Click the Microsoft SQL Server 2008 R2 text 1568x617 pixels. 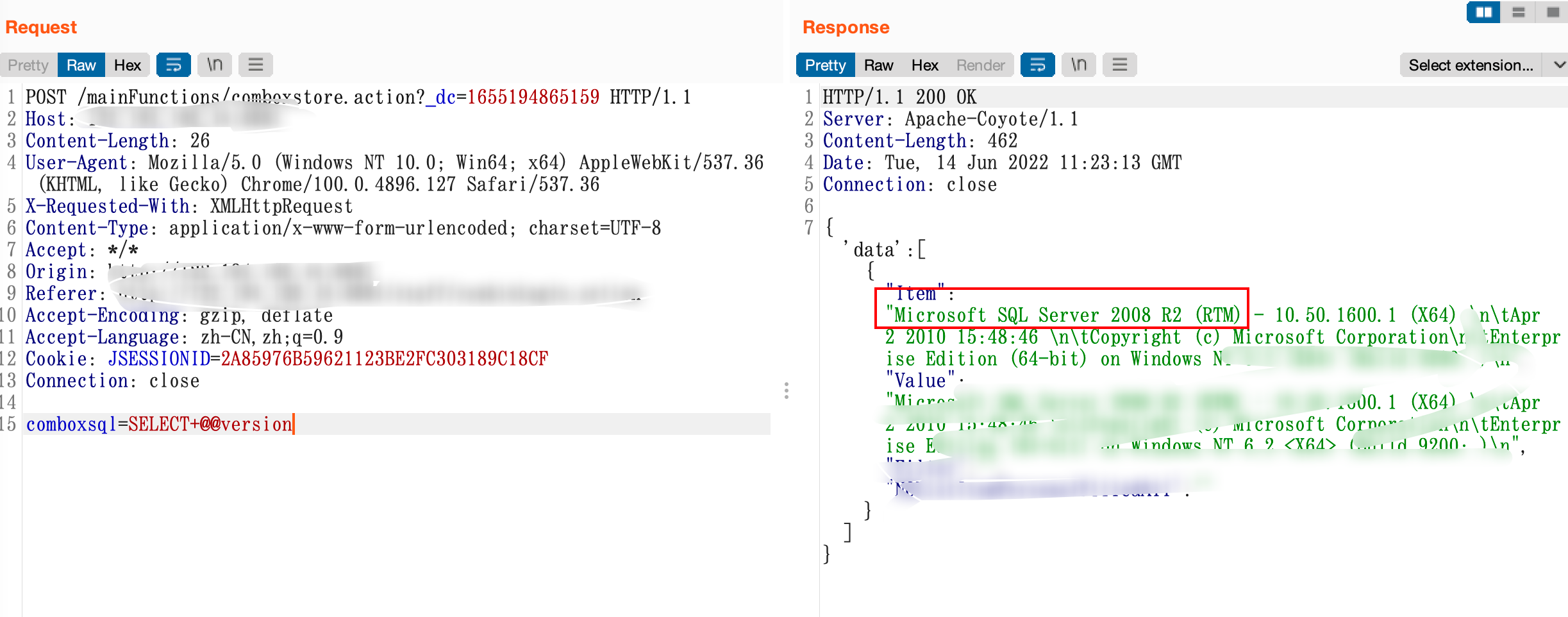pos(1064,315)
